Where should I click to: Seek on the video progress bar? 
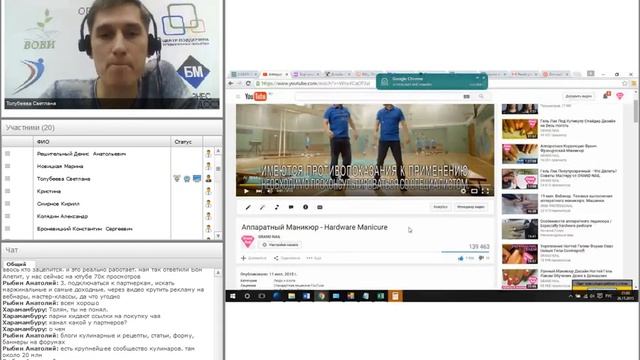pyautogui.click(x=365, y=185)
